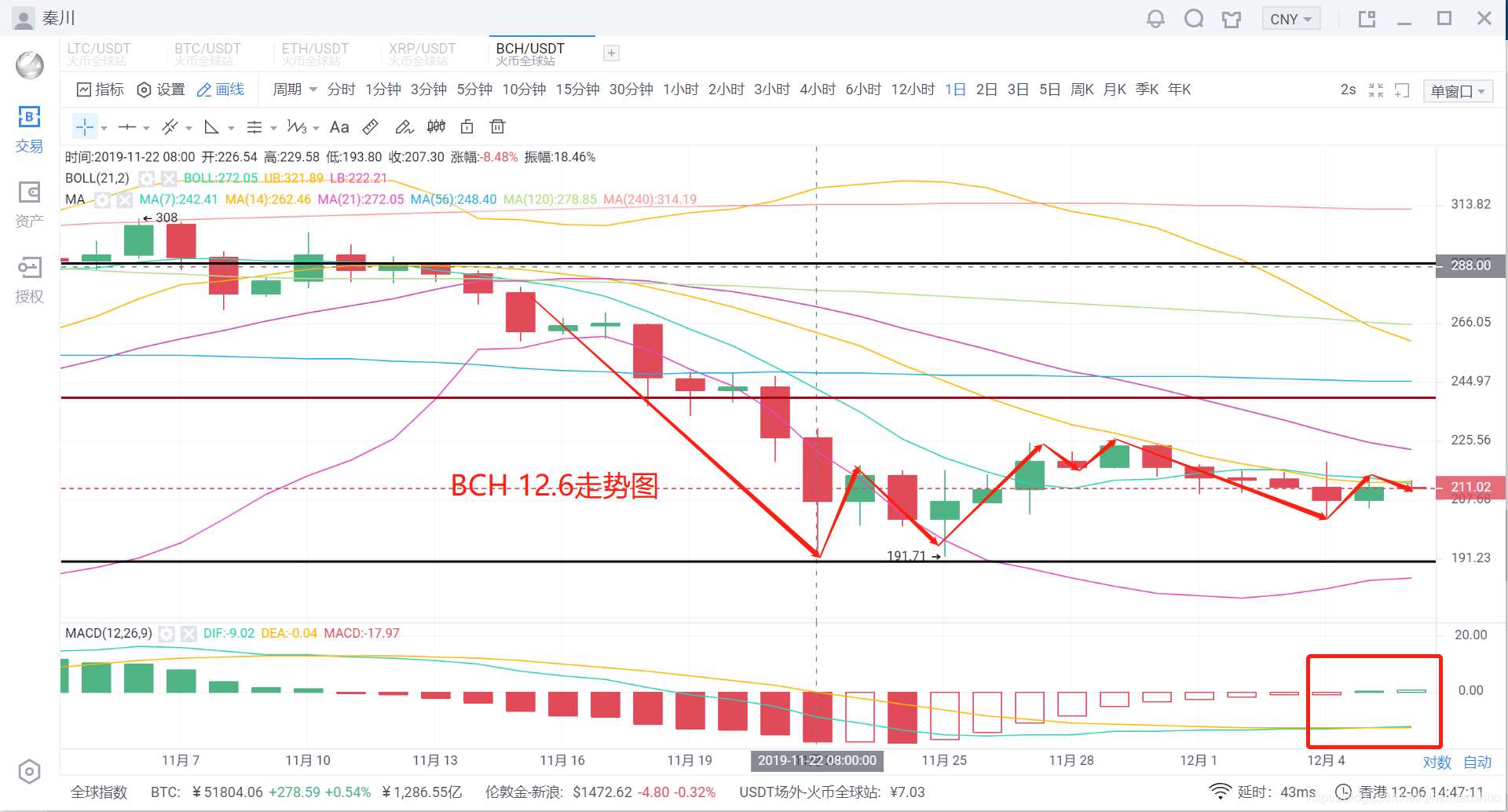This screenshot has width=1508, height=812.
Task: Select 月K monthly period
Action: pos(1115,90)
